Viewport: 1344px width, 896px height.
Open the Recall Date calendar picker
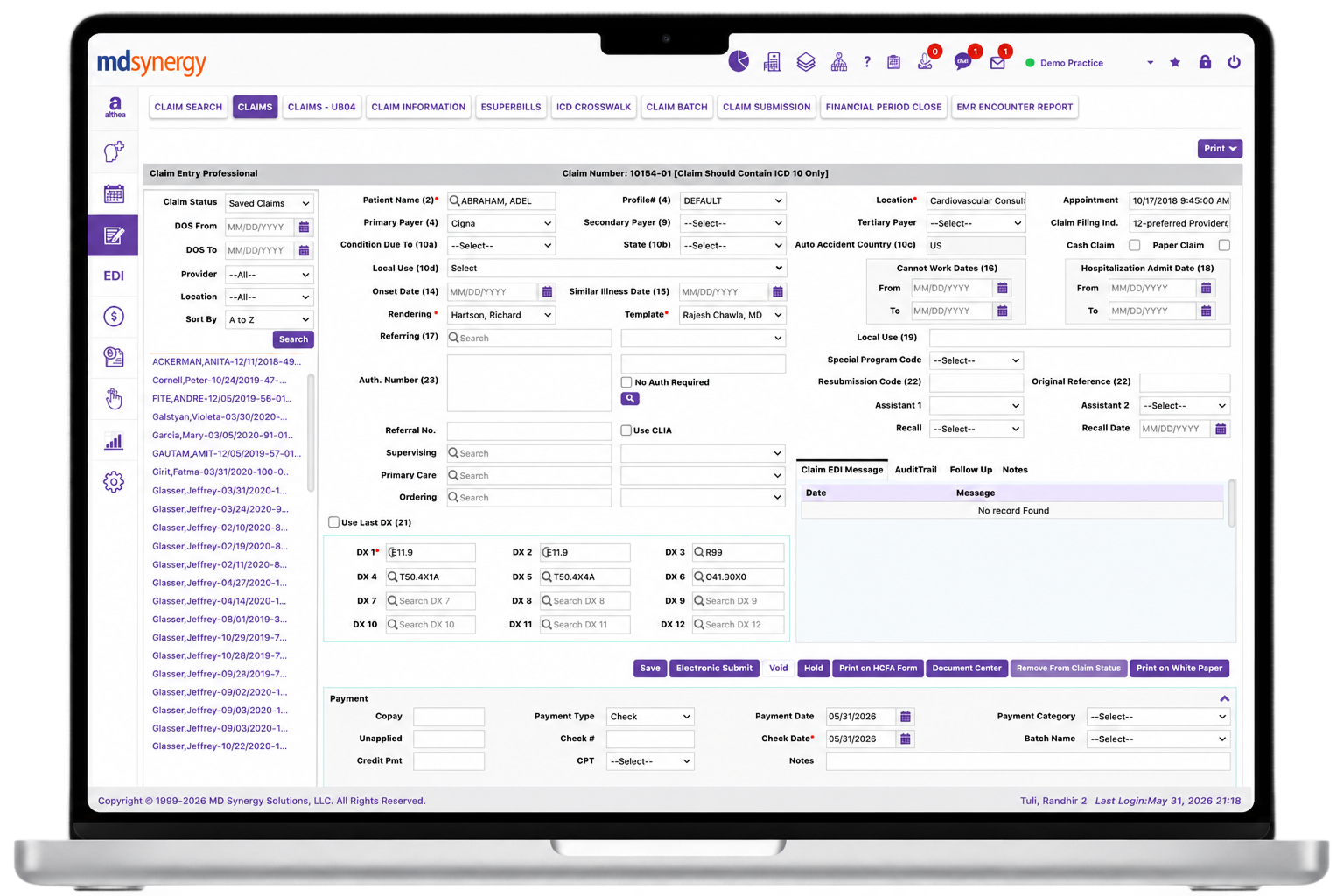[x=1221, y=429]
